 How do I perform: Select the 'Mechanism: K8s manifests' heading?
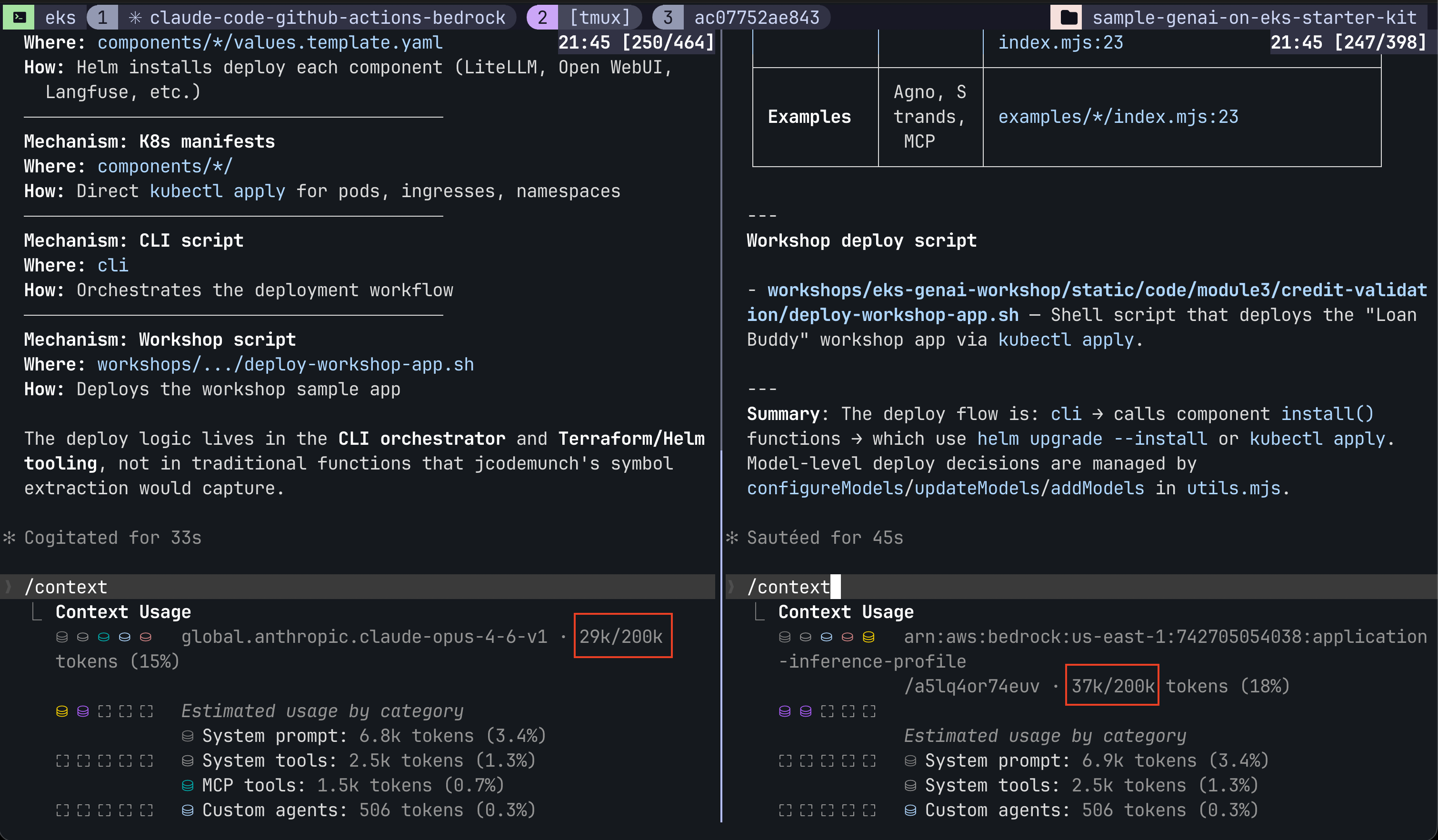(x=150, y=141)
